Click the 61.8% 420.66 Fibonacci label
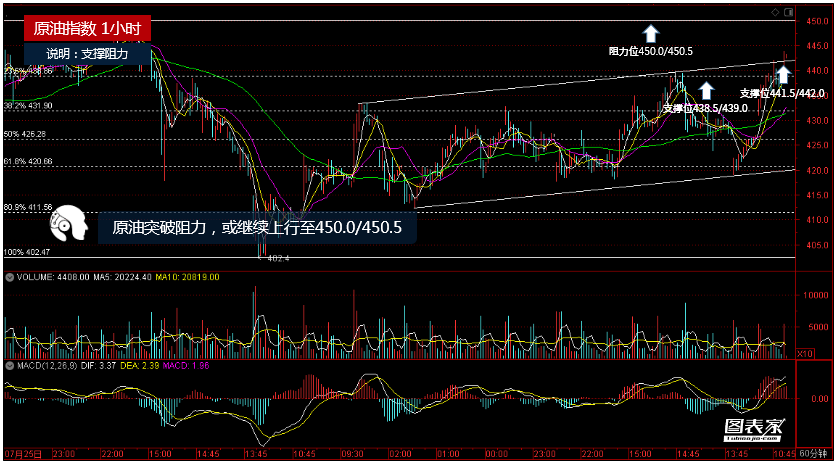 click(x=28, y=162)
